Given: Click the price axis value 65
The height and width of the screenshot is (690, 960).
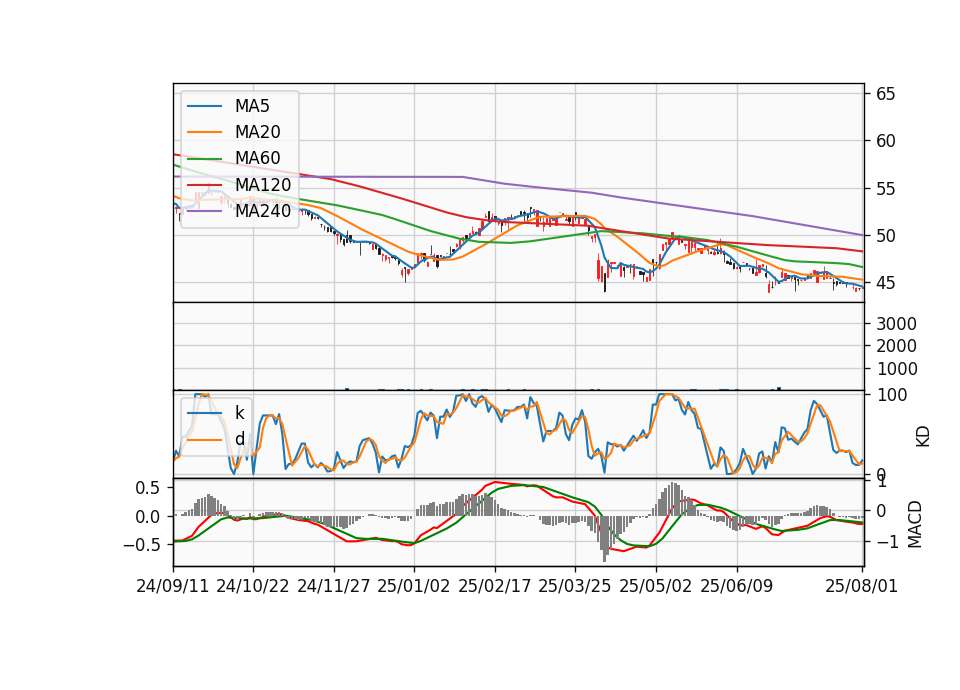Looking at the screenshot, I should pos(885,94).
